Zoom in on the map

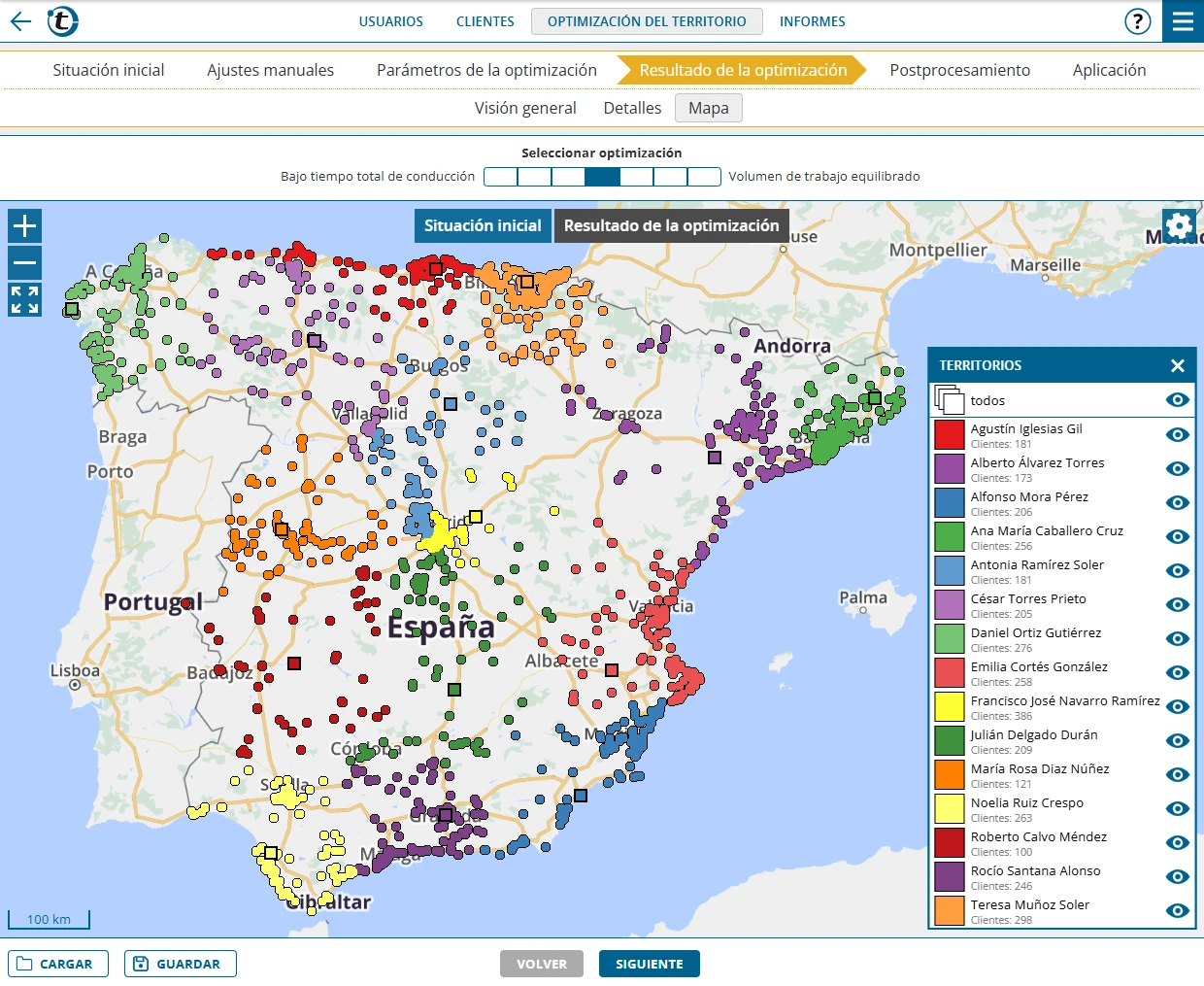tap(25, 226)
